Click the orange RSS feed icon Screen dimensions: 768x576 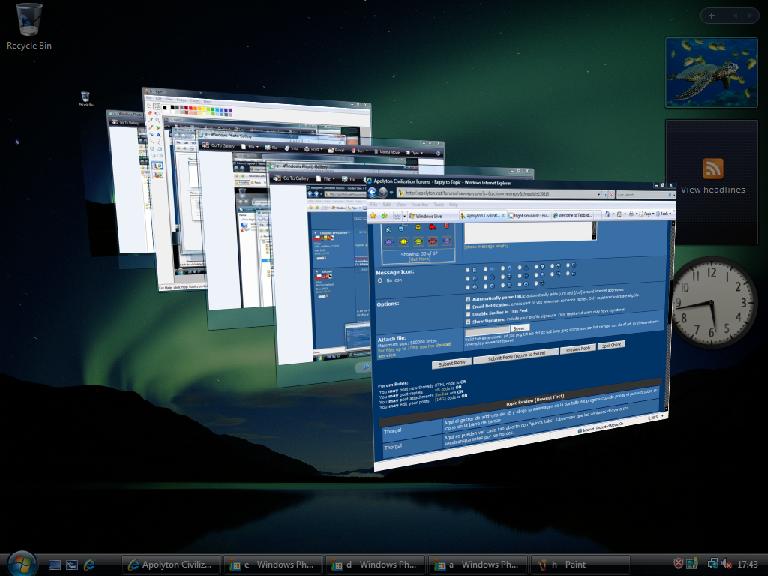[x=713, y=168]
